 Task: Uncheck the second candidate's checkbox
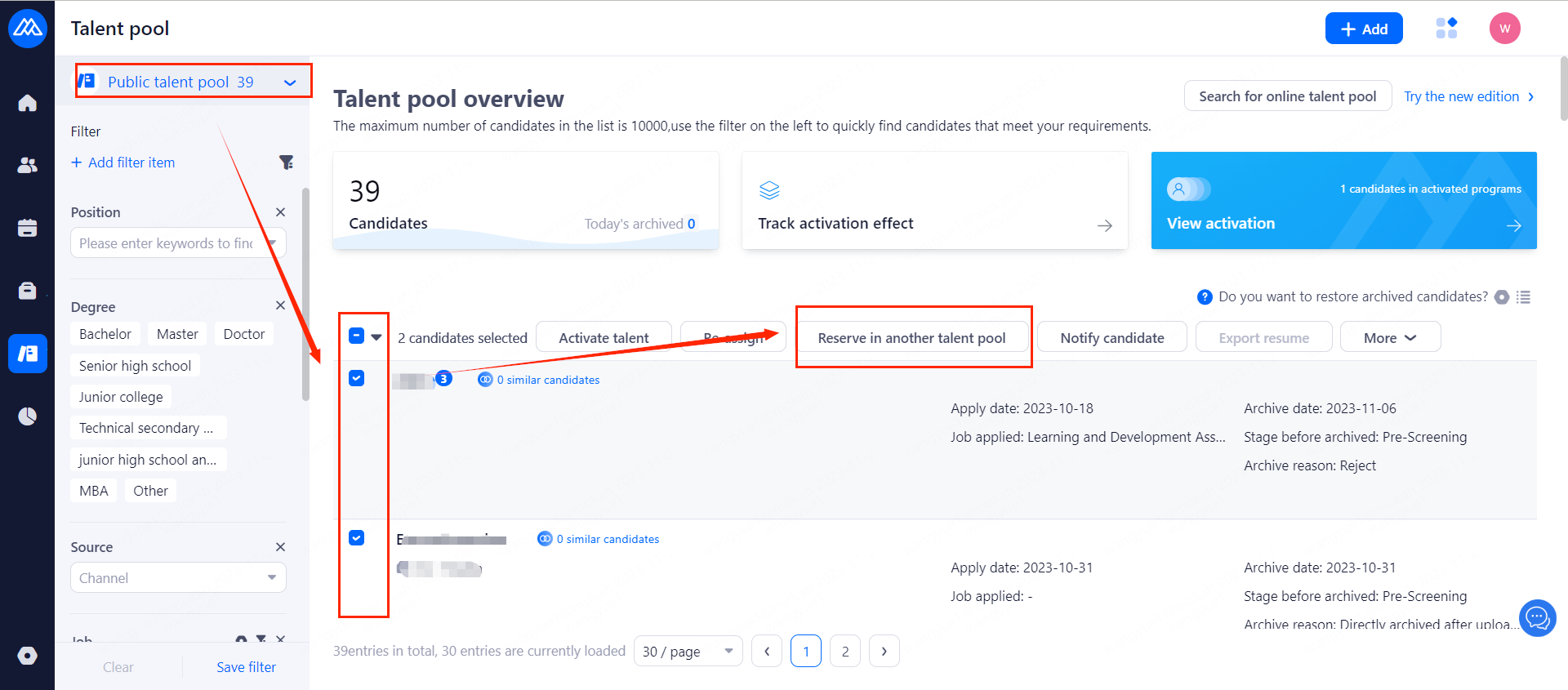point(357,537)
